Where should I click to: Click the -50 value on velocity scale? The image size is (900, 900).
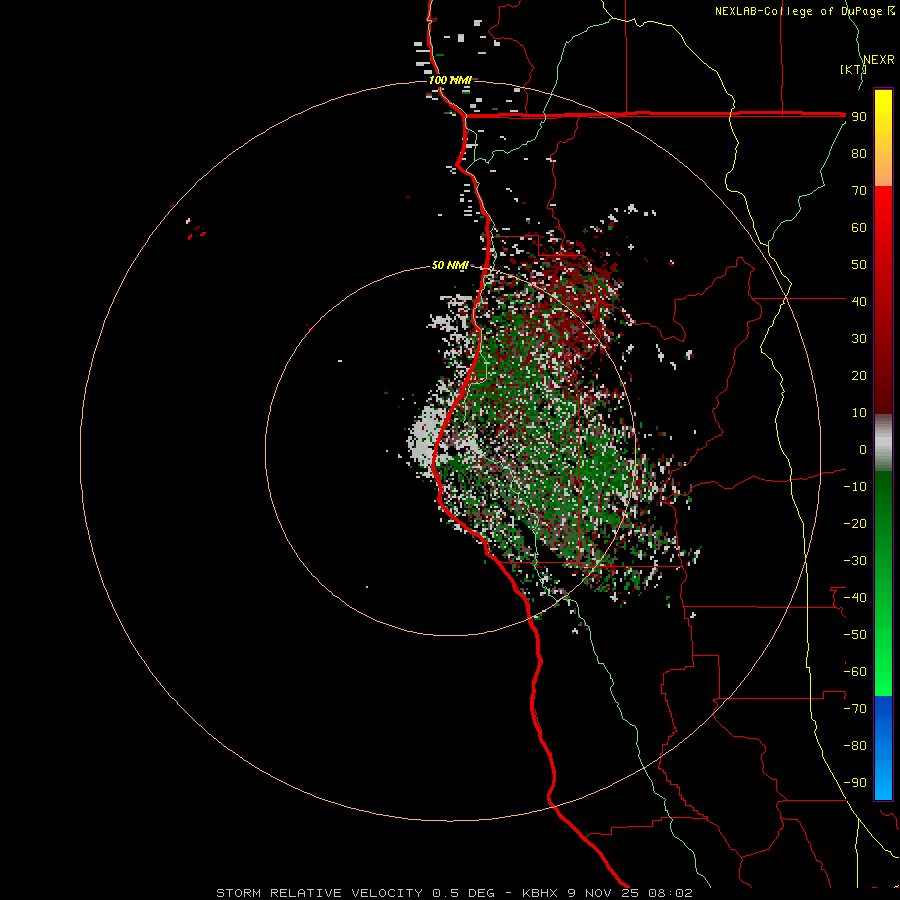[x=855, y=635]
